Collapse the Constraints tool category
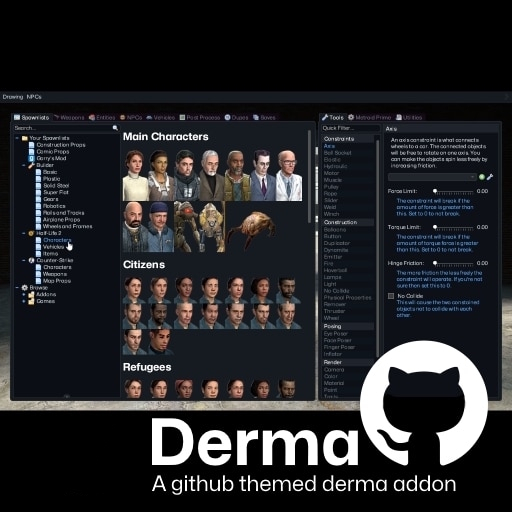Screen dimensions: 512x512 348,139
